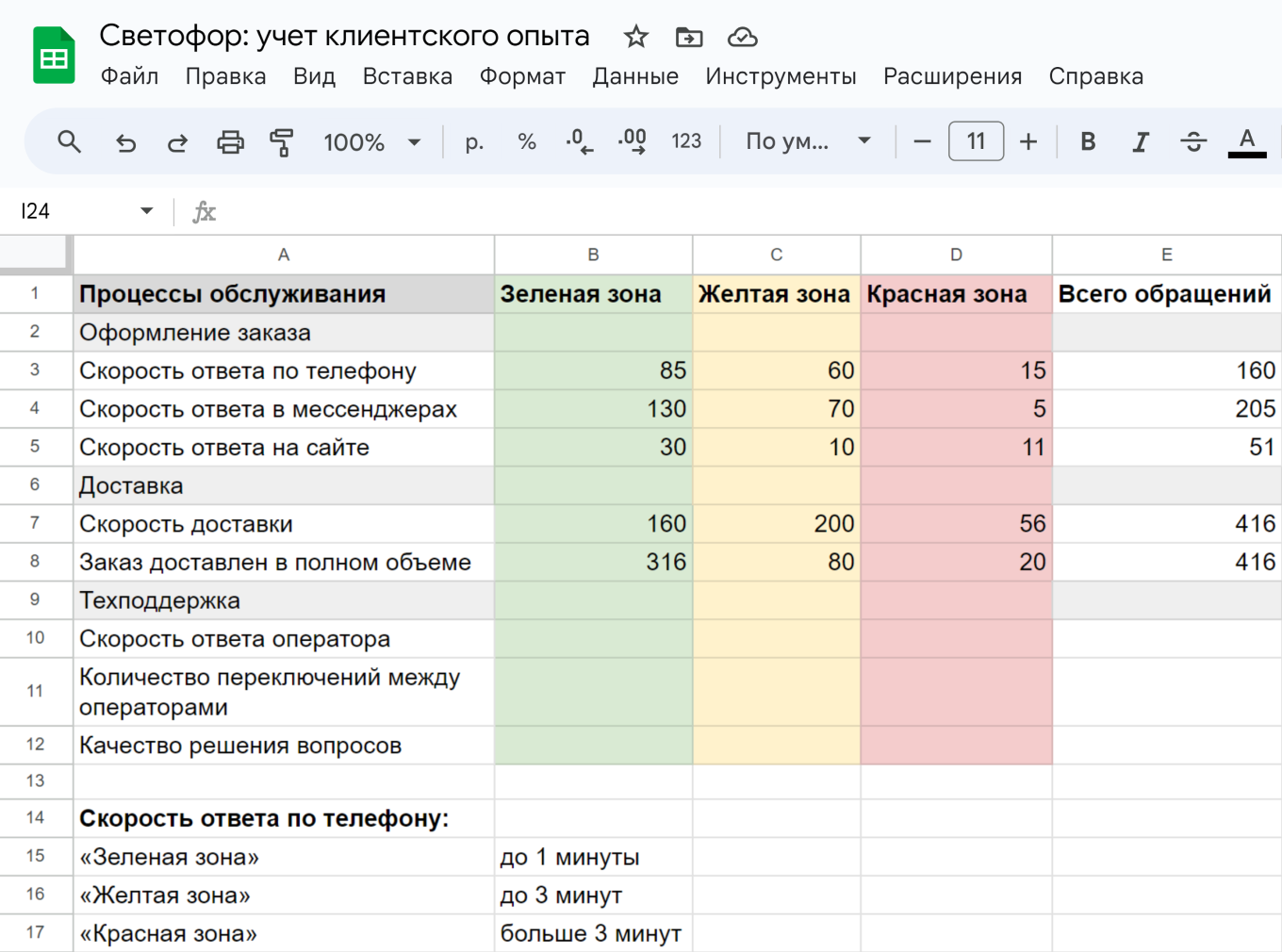Decrease decimal places
The image size is (1282, 952).
(x=578, y=141)
